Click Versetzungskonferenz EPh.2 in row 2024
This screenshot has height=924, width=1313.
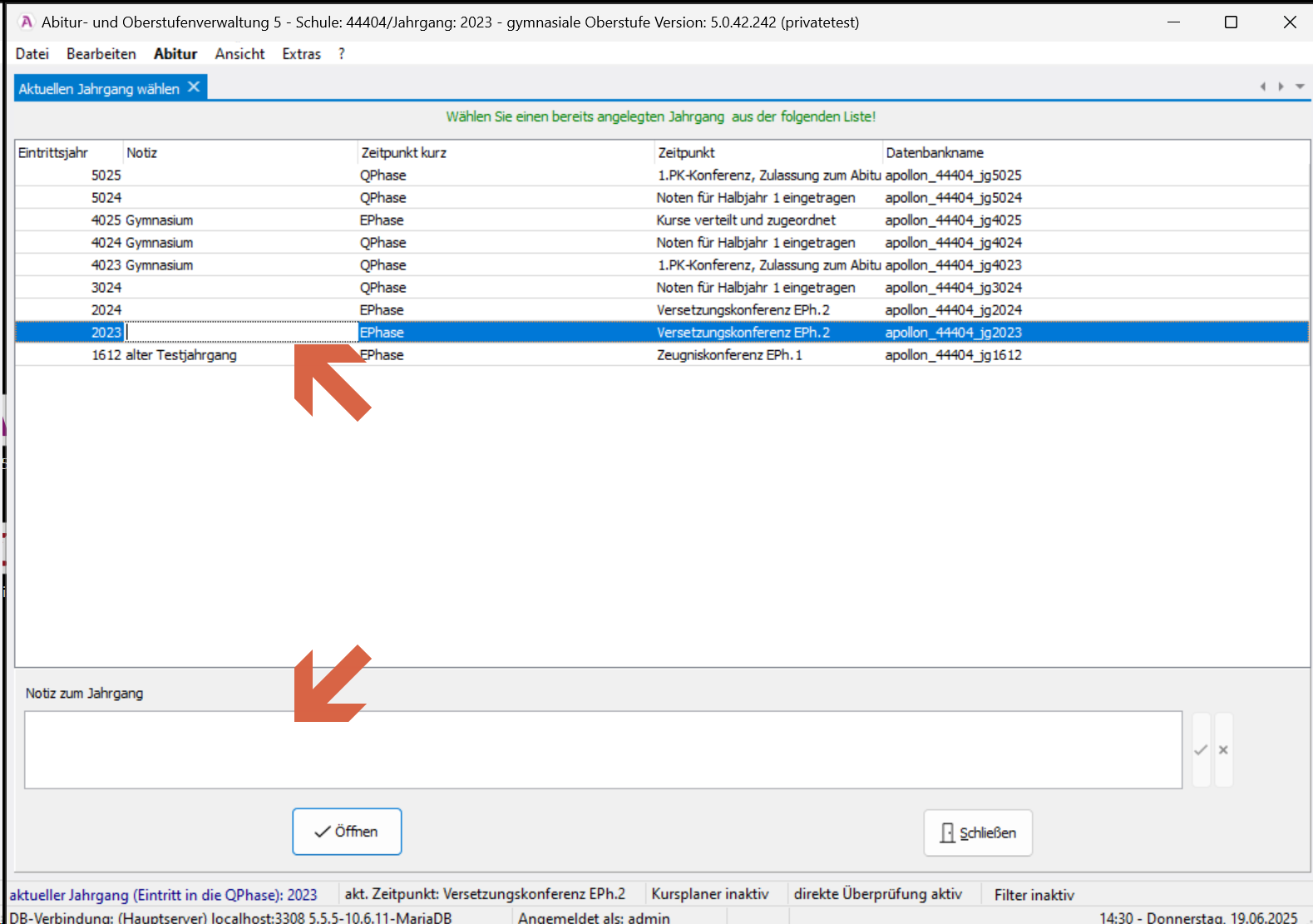743,310
